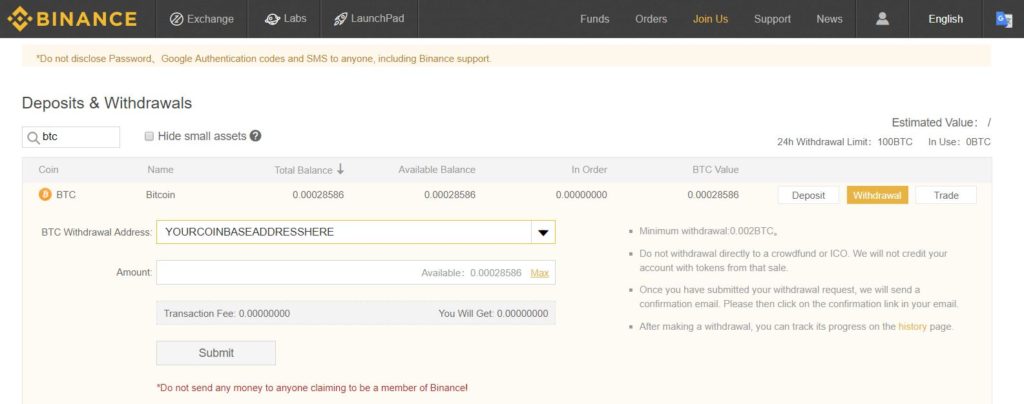This screenshot has height=404, width=1024.
Task: Expand the BTC withdrawal address dropdown
Action: coord(543,232)
